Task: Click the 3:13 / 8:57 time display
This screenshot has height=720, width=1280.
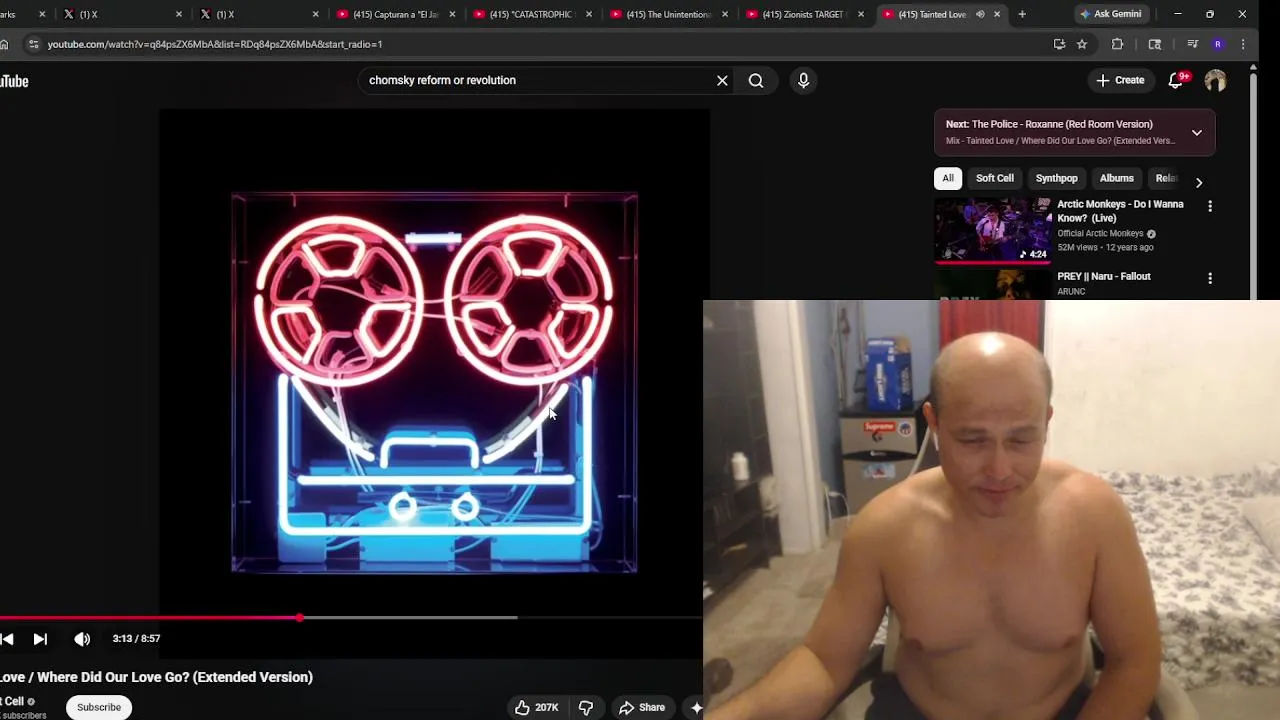Action: point(136,638)
